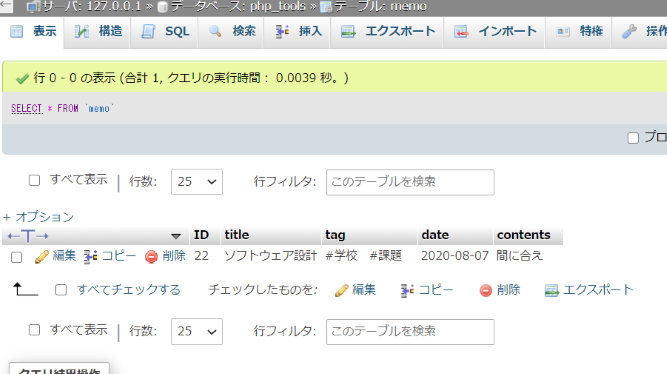
Task: Click the ID cell value 22
Action: coord(201,256)
